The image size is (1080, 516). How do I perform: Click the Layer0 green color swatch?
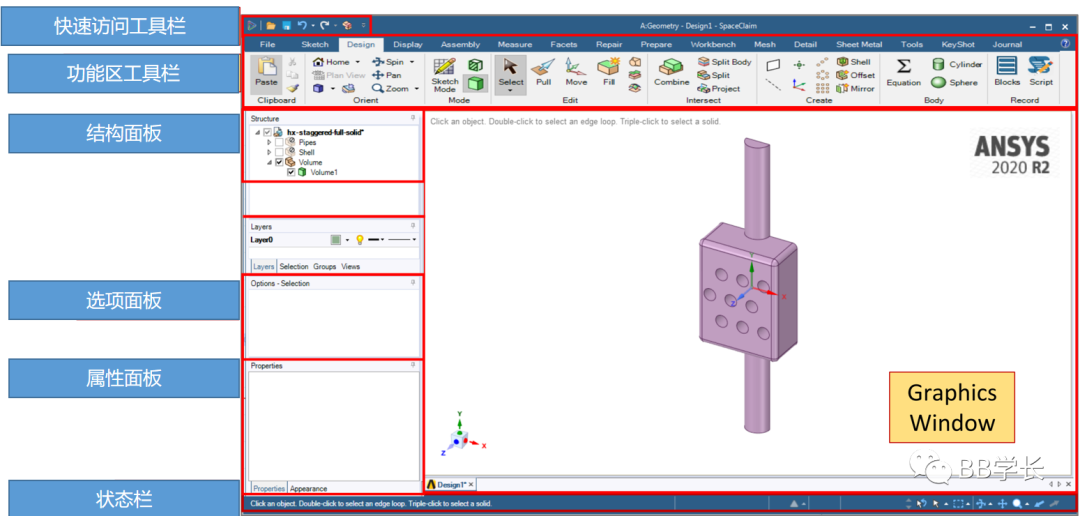click(335, 240)
